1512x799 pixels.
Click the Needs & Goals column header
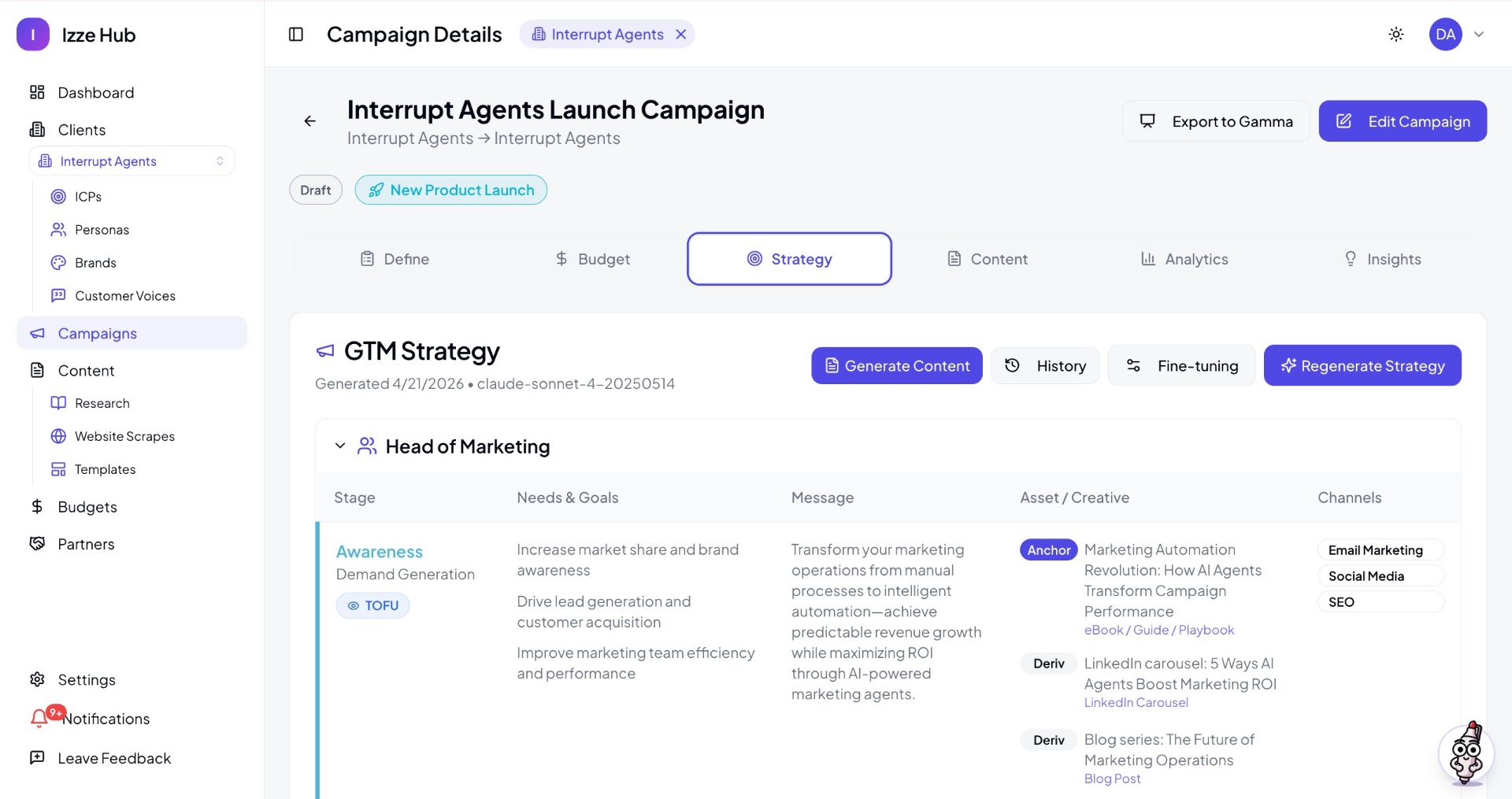568,498
